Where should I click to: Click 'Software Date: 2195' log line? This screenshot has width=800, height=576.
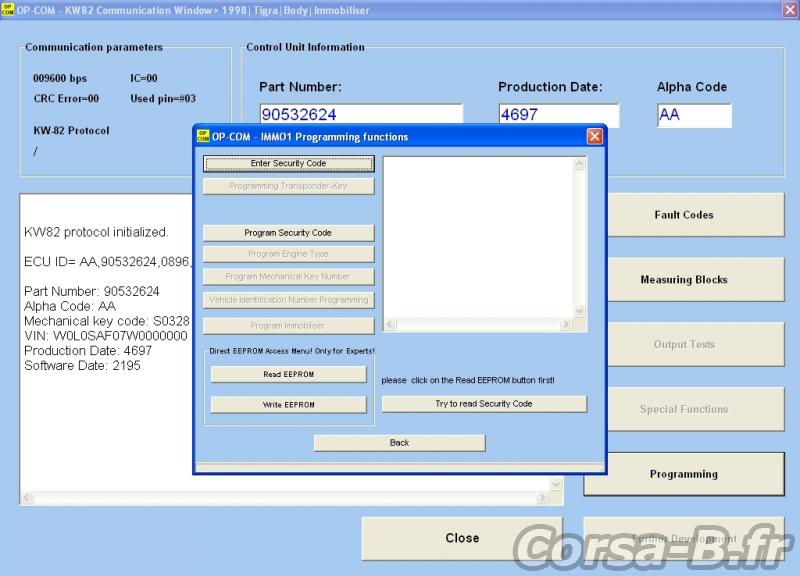click(82, 365)
